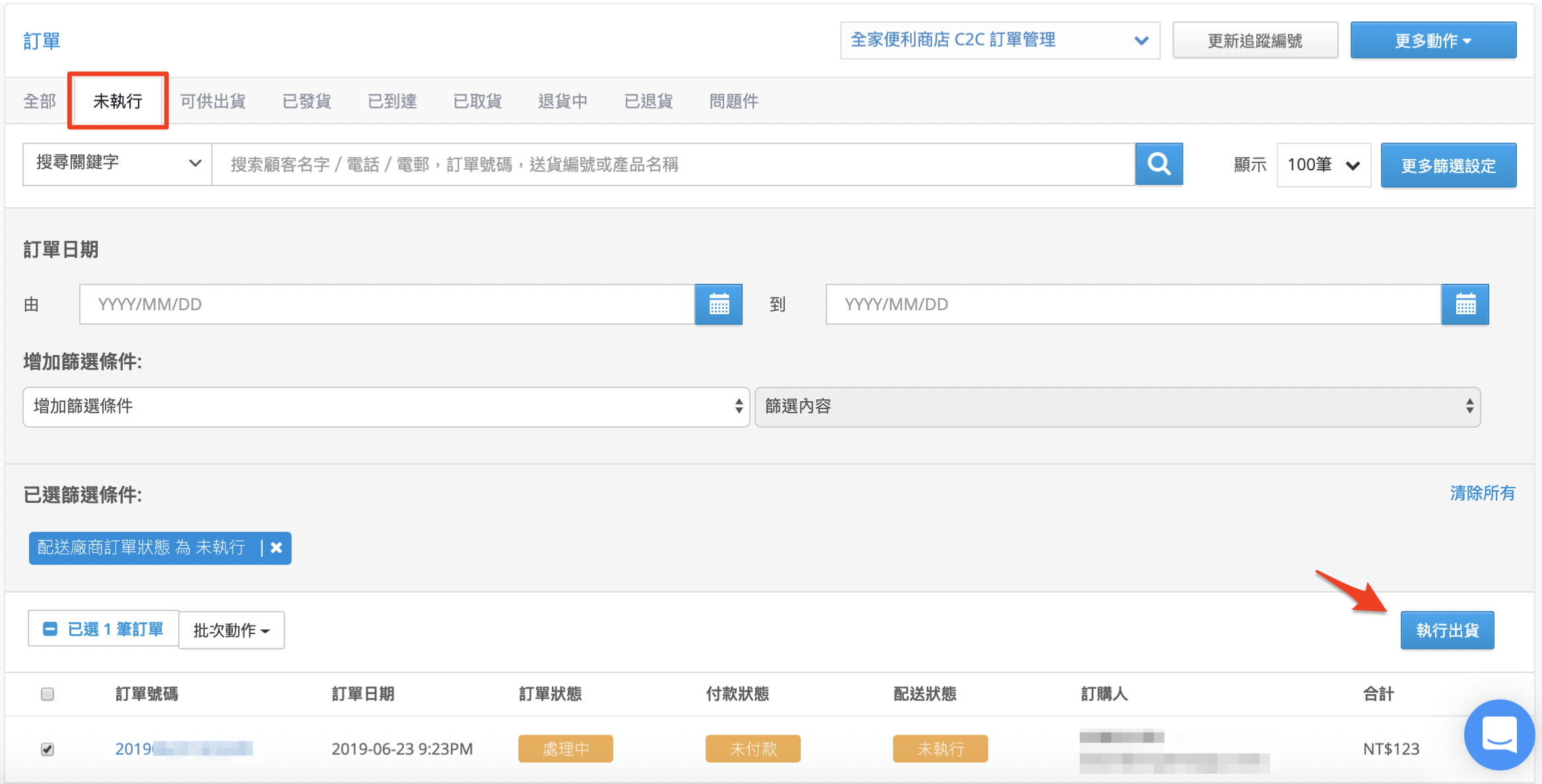
Task: Toggle the select-all orders header checkbox
Action: coord(48,694)
